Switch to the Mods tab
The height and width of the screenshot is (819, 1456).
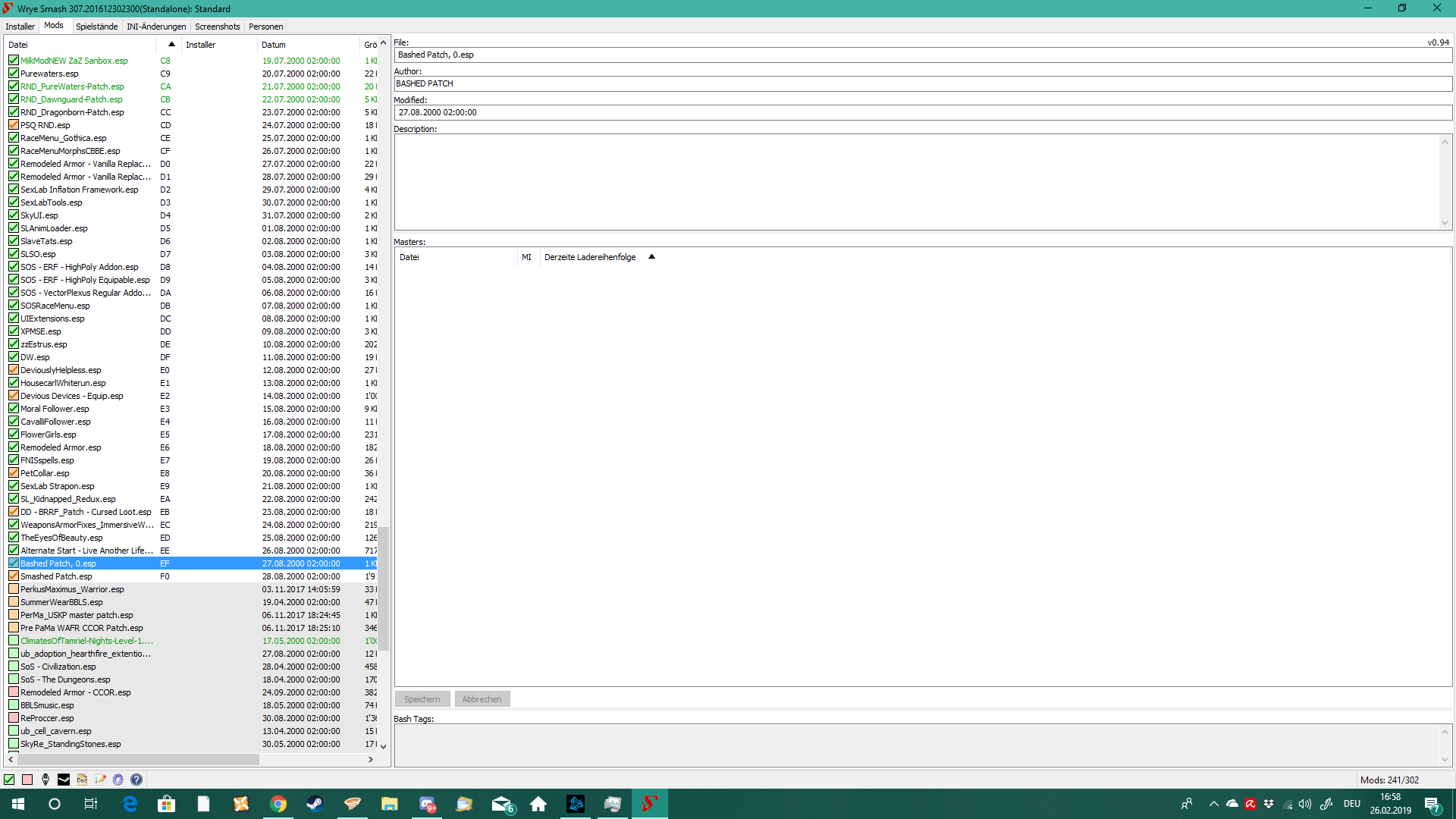point(54,26)
